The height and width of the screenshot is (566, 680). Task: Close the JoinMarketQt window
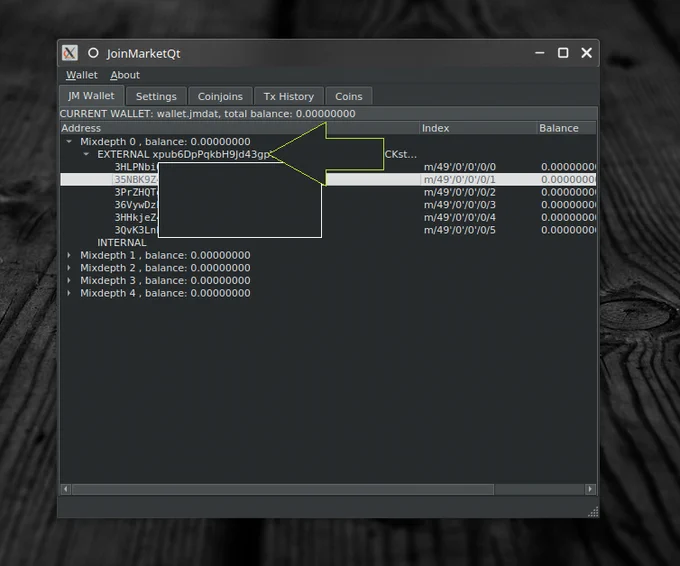pos(586,53)
